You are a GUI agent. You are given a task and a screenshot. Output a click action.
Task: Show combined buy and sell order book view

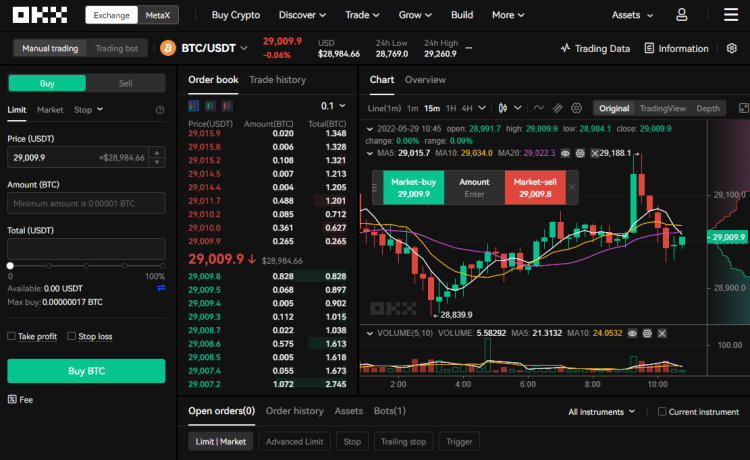pos(194,106)
